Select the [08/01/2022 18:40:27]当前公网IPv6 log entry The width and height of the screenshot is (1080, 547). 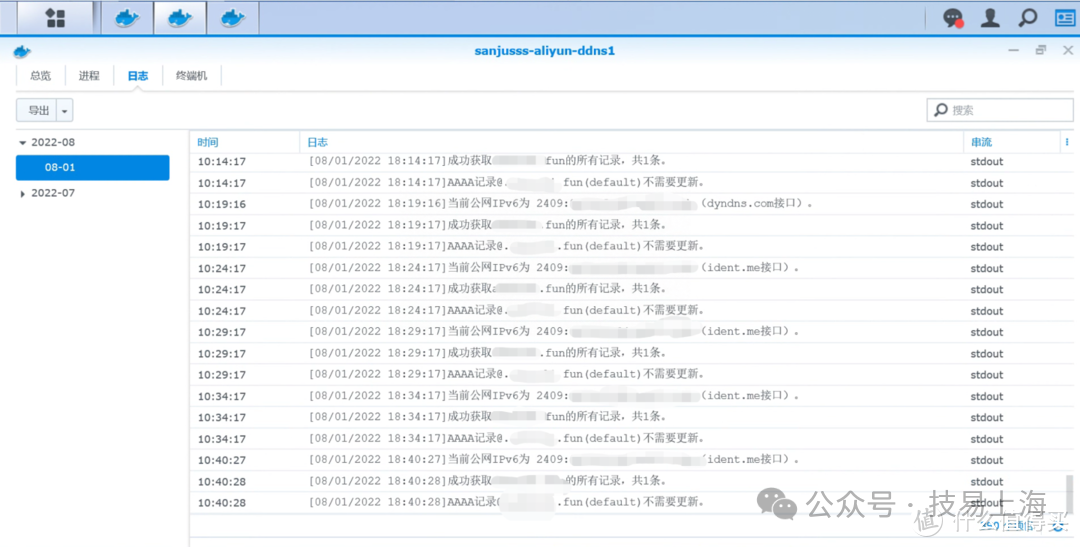click(554, 460)
